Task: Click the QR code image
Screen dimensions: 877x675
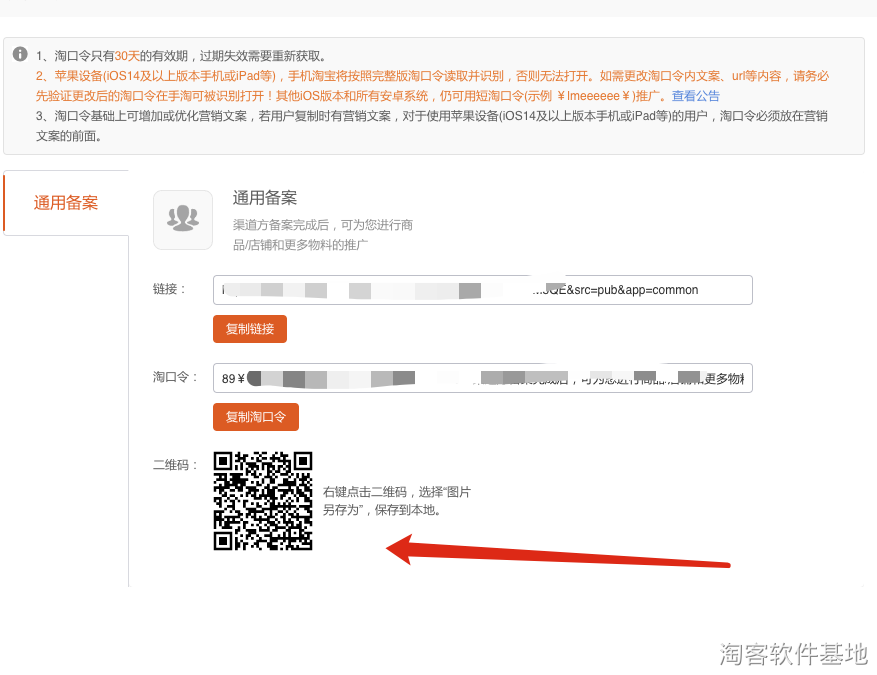Action: 263,501
